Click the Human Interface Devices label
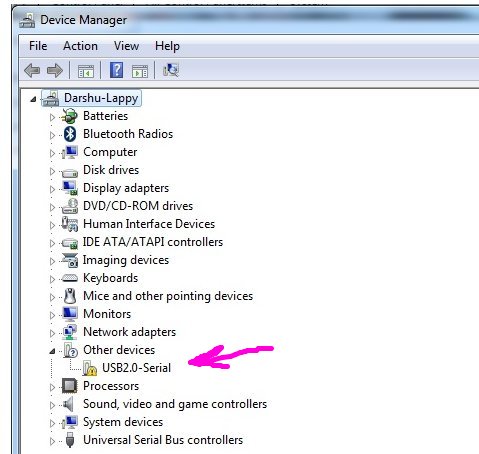Viewport: 479px width, 454px height. pyautogui.click(x=149, y=224)
